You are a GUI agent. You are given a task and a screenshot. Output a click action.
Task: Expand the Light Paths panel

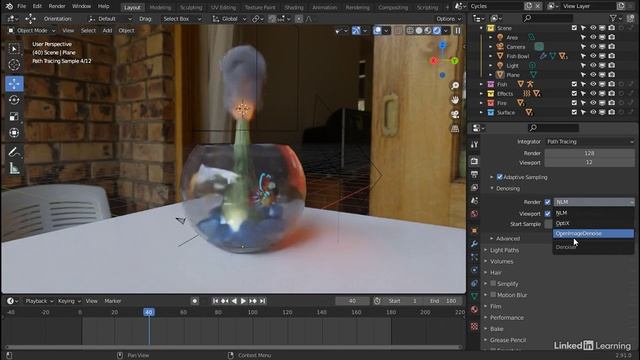coord(504,250)
